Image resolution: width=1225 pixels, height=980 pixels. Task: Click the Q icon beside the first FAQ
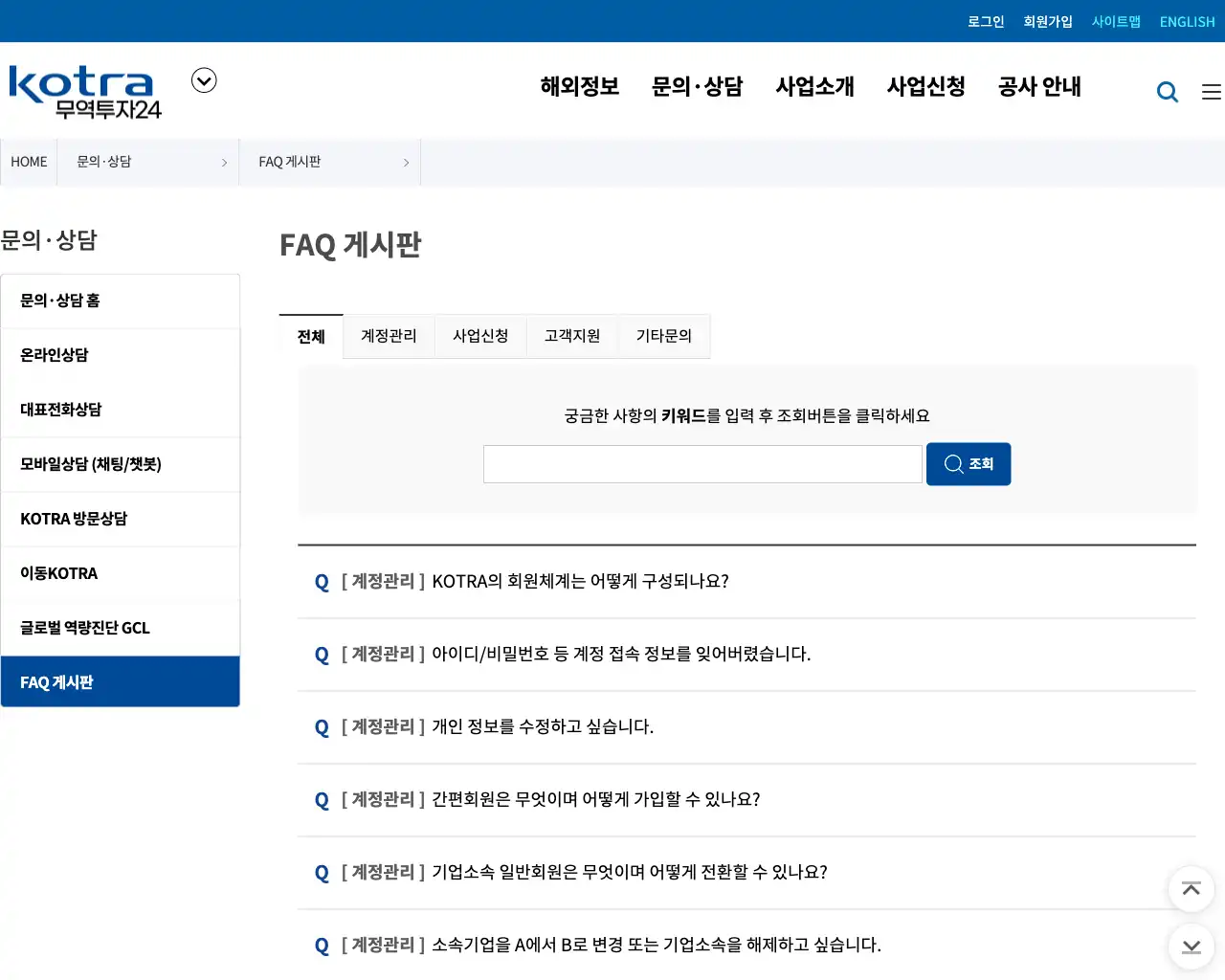click(x=322, y=581)
